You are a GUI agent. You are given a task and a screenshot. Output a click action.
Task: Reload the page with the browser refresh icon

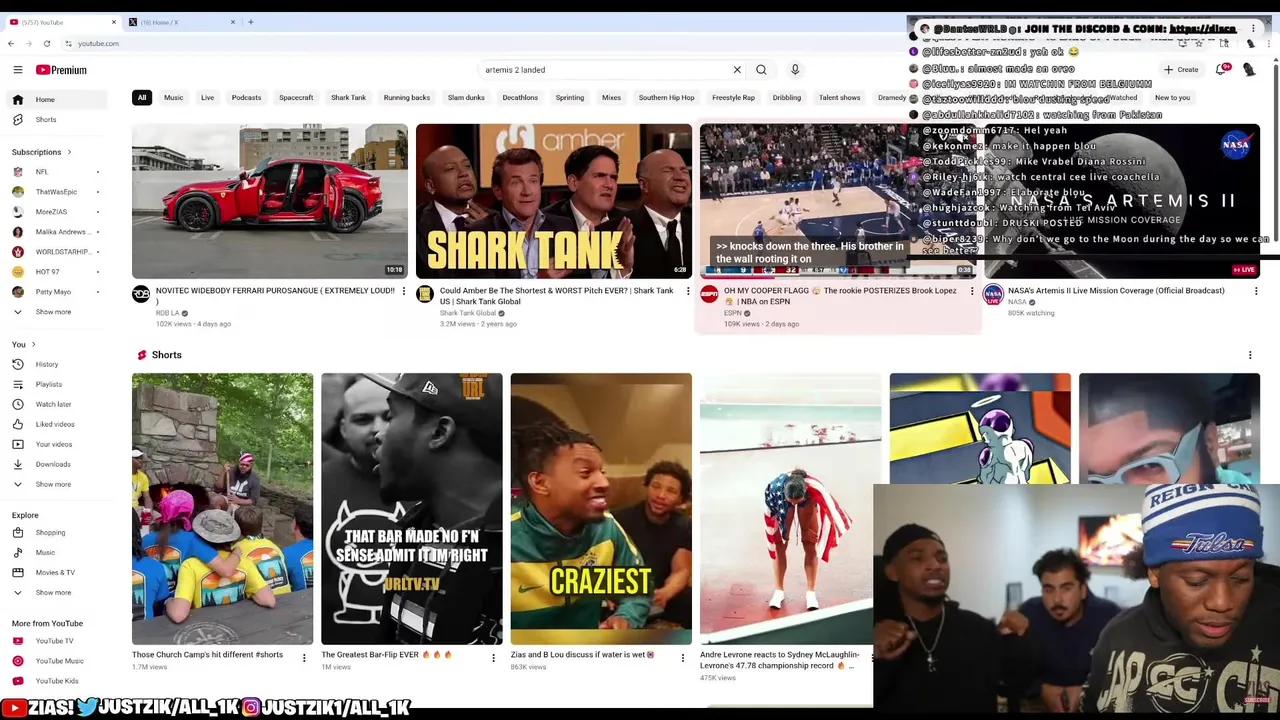[47, 43]
